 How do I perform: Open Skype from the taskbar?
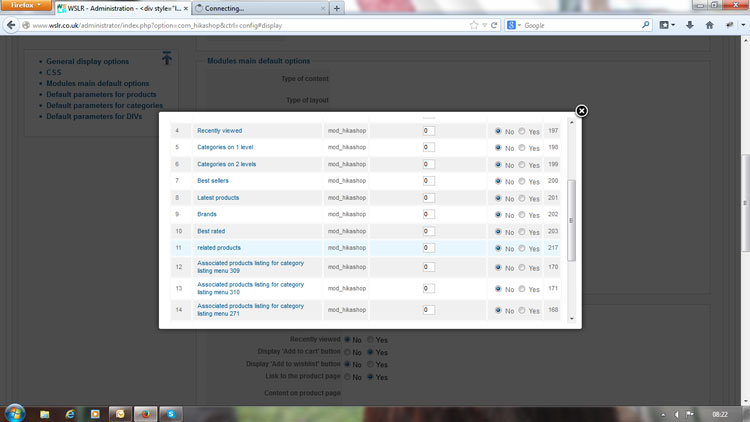[x=171, y=414]
